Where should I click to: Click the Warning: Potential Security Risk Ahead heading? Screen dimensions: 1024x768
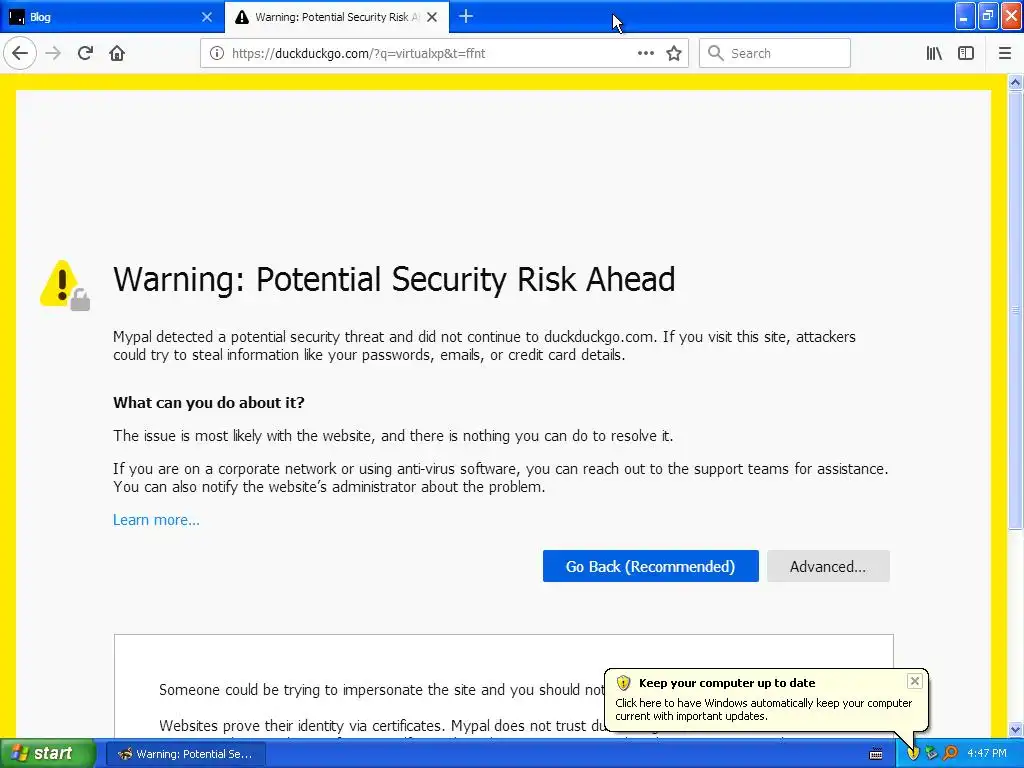pyautogui.click(x=394, y=280)
